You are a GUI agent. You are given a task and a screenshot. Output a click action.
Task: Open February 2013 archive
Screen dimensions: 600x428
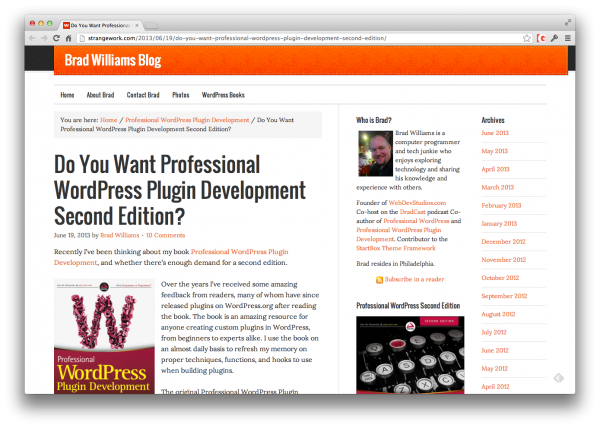click(501, 205)
